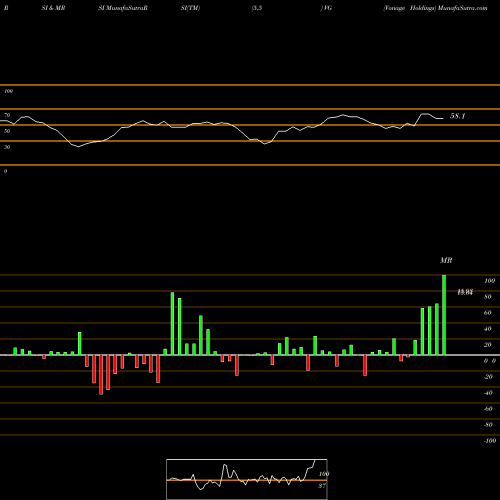Click the -80 label on MR axis
Screen dimensions: 500x500
point(488,425)
